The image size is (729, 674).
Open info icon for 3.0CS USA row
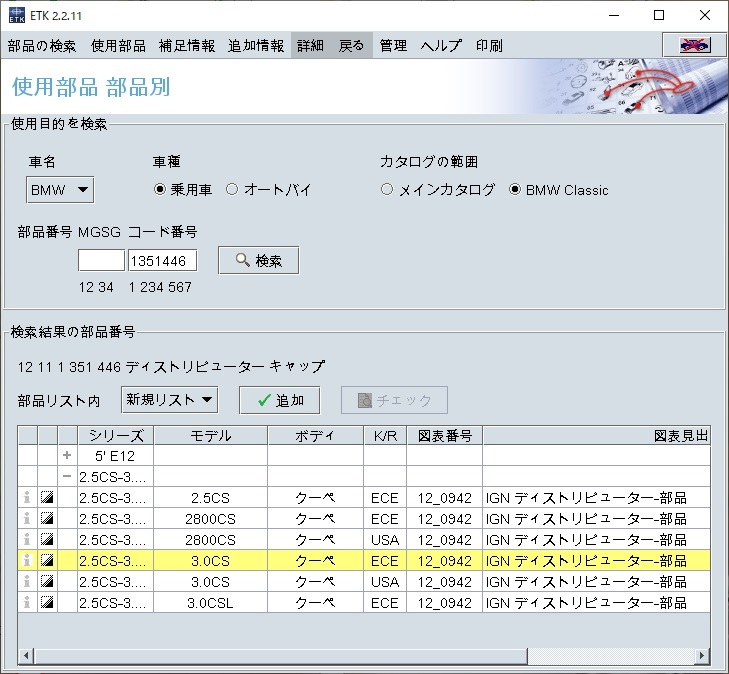coord(27,581)
